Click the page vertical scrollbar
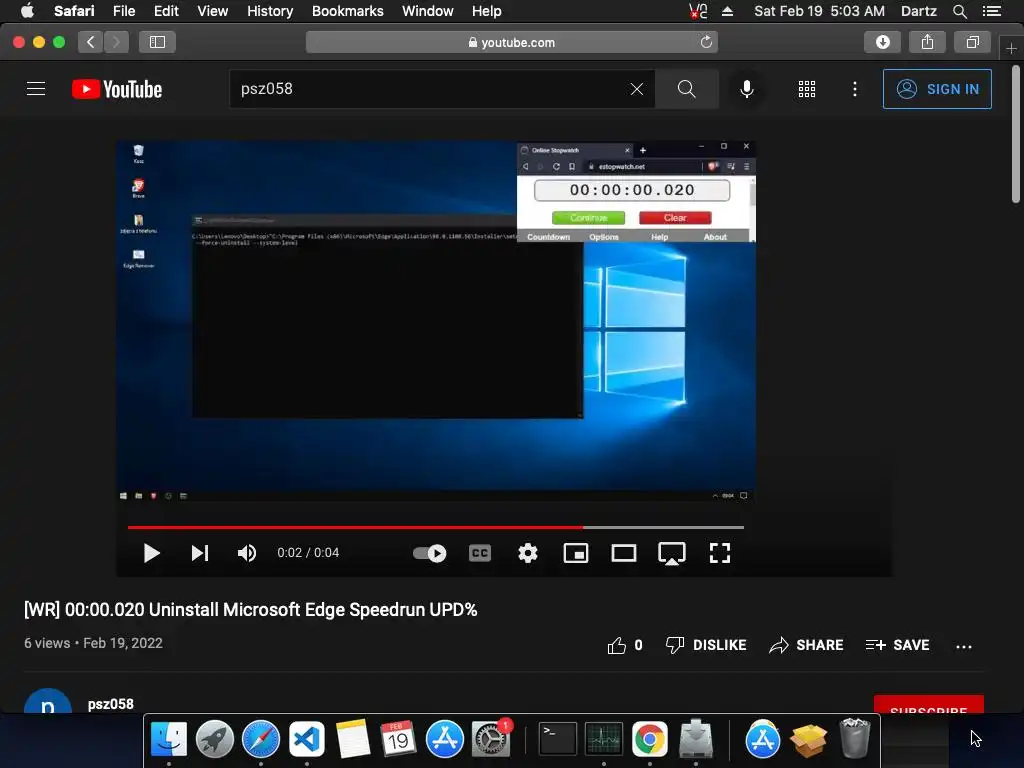This screenshot has width=1024, height=768. [1016, 134]
